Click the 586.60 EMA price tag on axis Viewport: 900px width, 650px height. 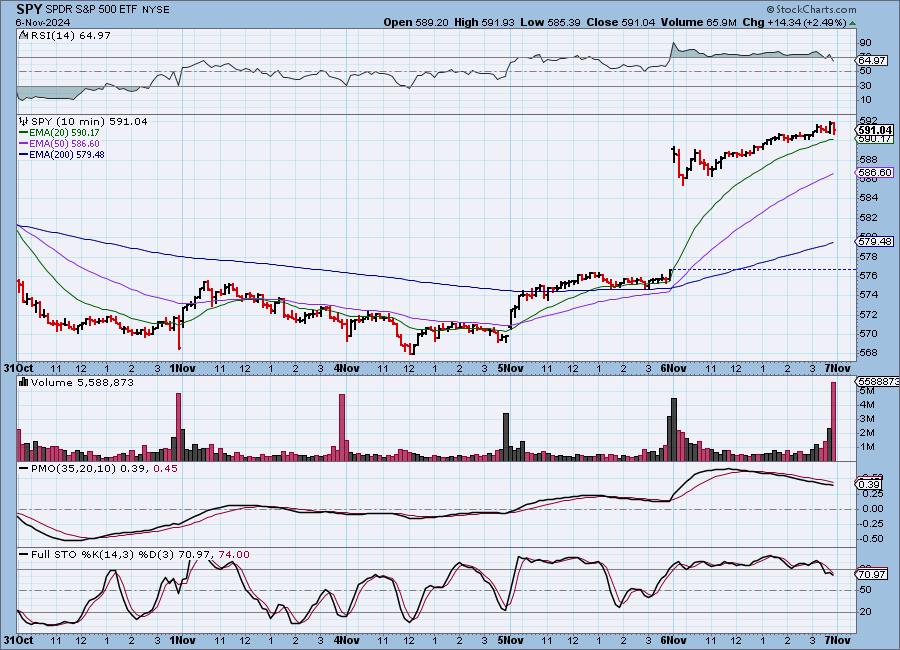click(x=875, y=172)
